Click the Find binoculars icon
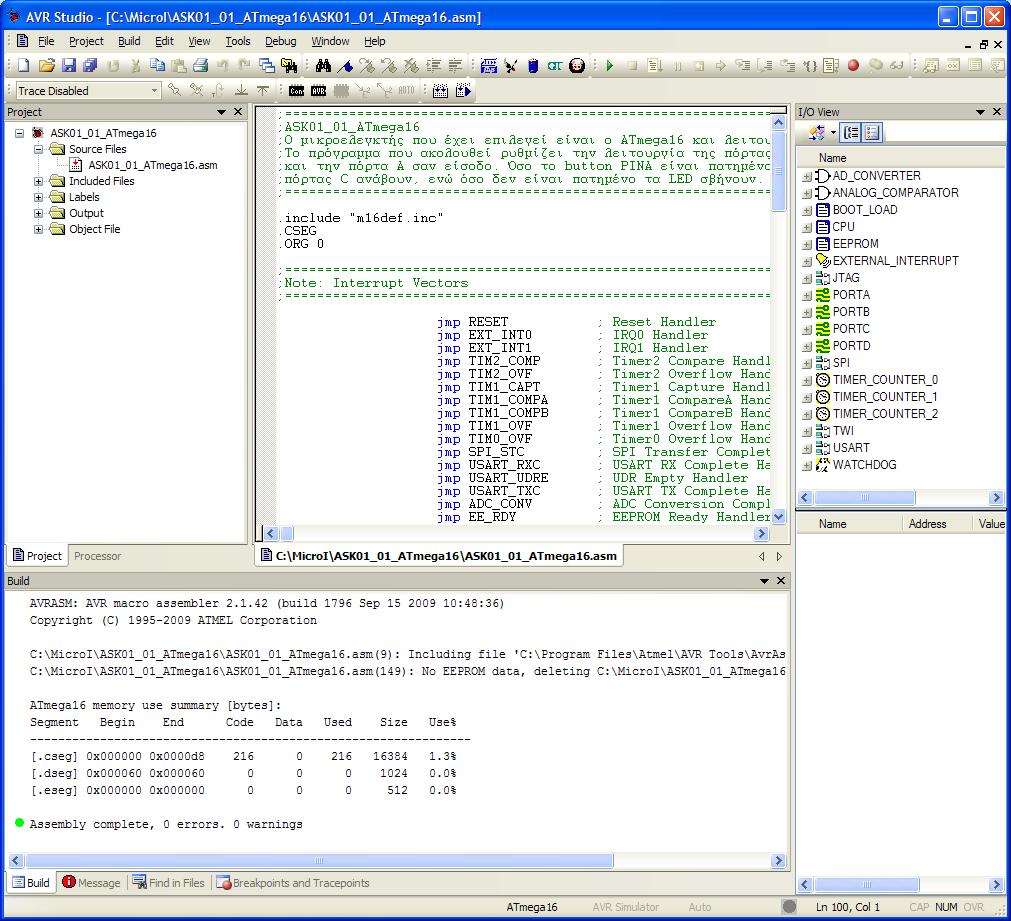 click(x=323, y=66)
